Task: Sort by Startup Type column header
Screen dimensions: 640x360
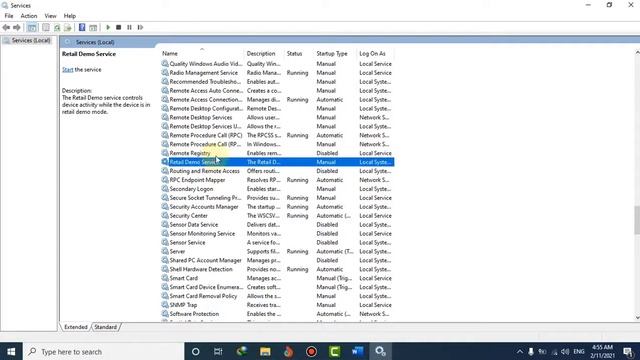Action: [335, 53]
